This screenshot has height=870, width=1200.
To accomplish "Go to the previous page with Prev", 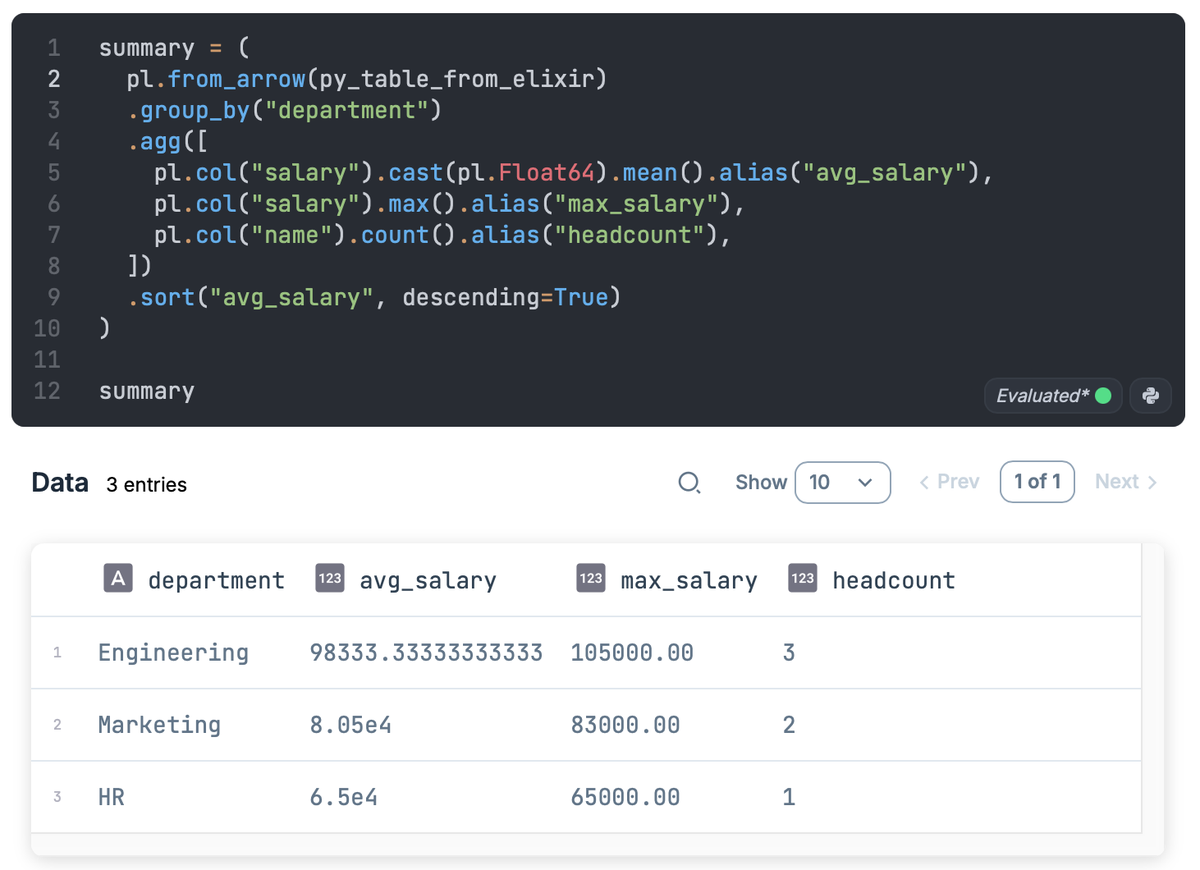I will click(949, 482).
